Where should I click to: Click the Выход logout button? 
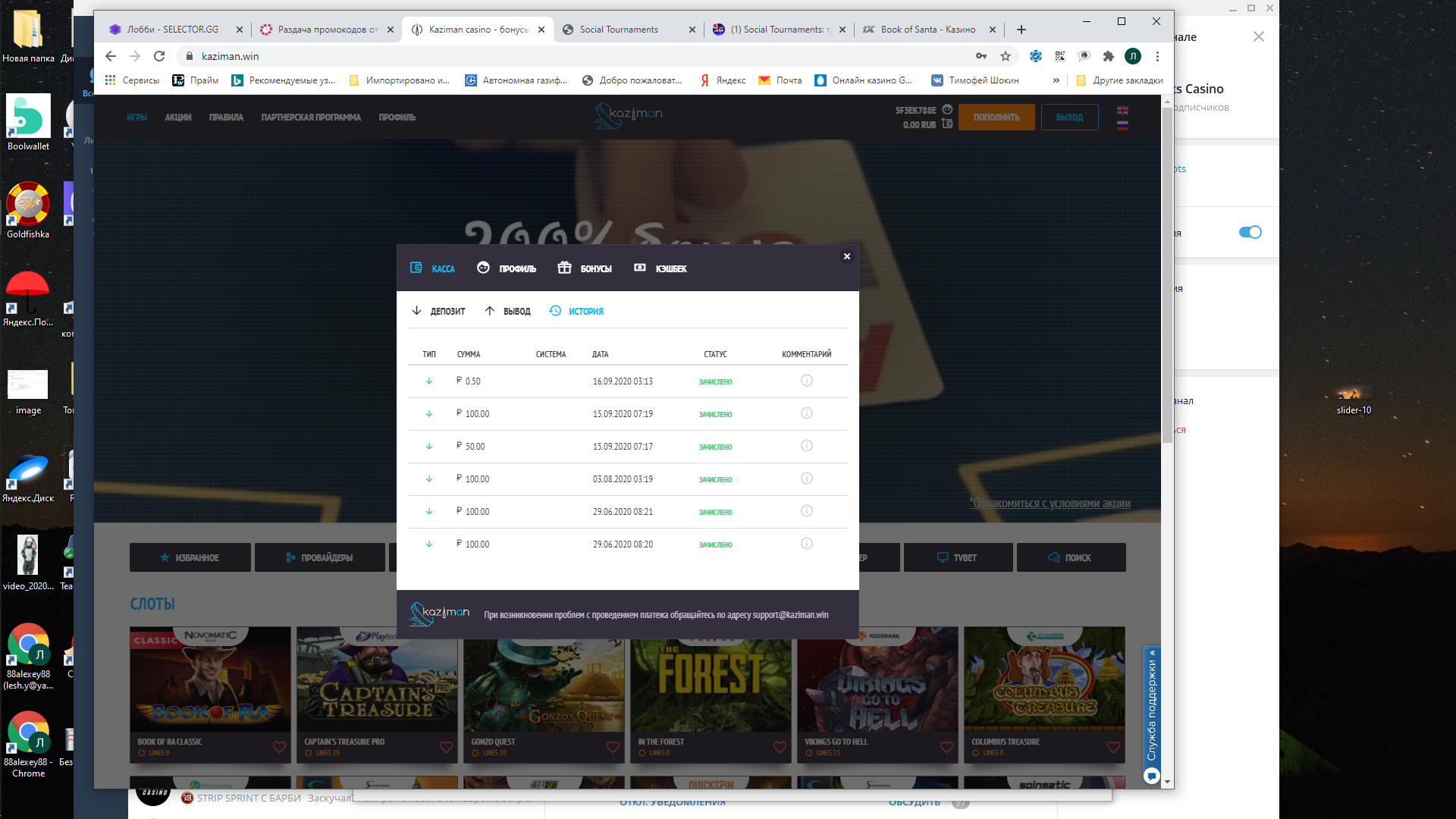point(1069,118)
